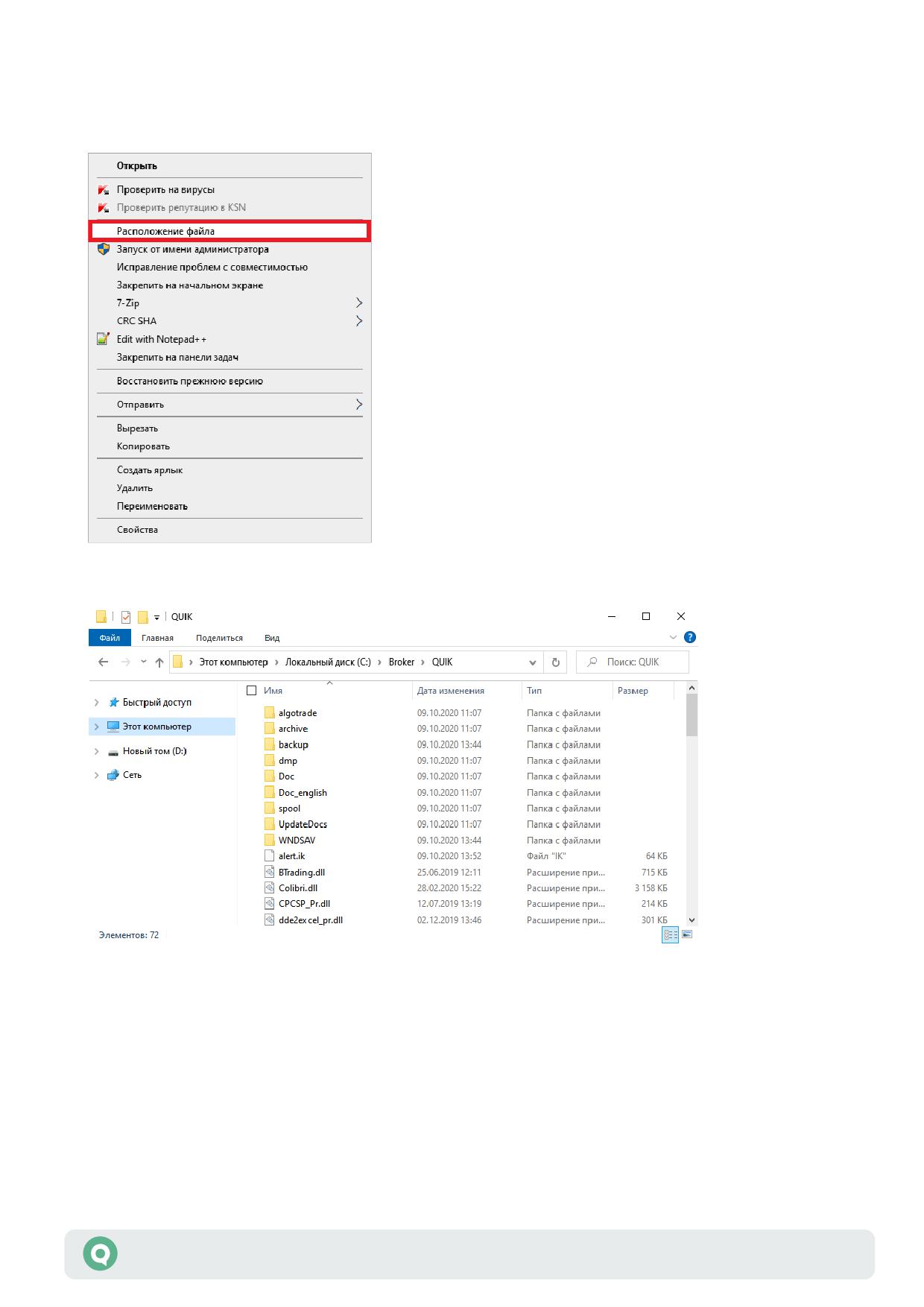This screenshot has width=924, height=1307.
Task: Select the backup folder icon
Action: pyautogui.click(x=270, y=744)
